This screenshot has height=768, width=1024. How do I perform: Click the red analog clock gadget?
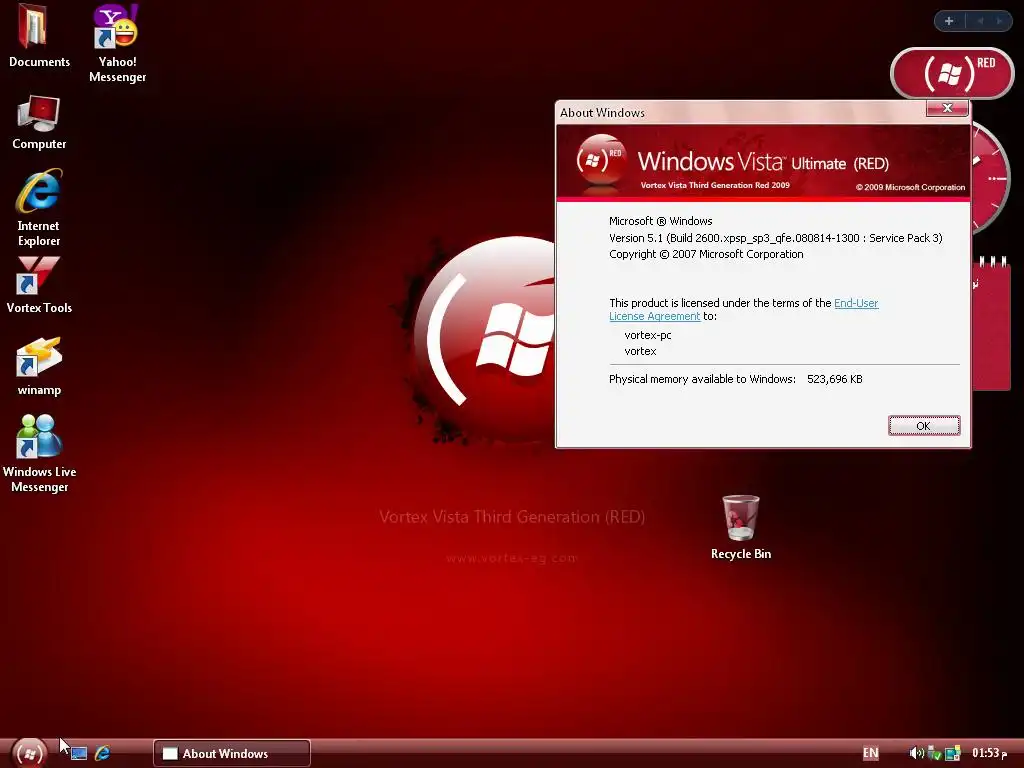coord(990,178)
